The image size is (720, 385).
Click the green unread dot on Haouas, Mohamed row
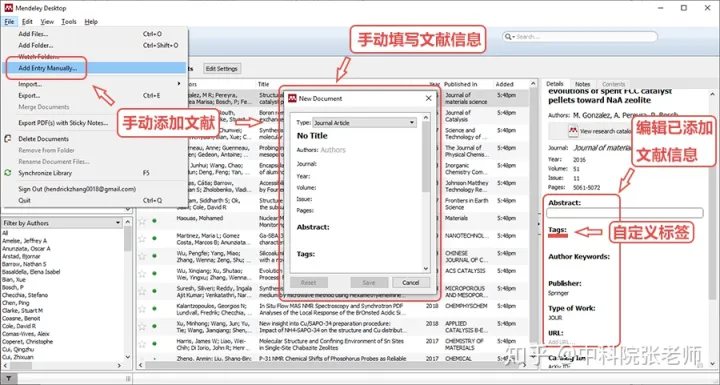pyautogui.click(x=154, y=221)
